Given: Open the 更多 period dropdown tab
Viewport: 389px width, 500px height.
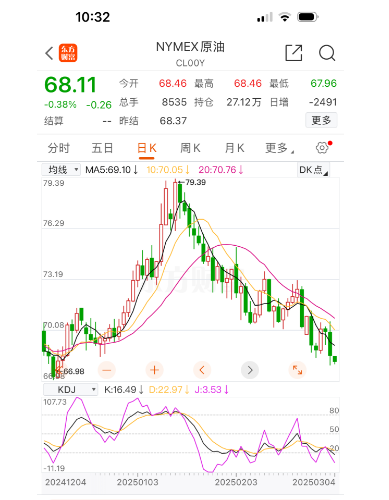Looking at the screenshot, I should [x=279, y=148].
